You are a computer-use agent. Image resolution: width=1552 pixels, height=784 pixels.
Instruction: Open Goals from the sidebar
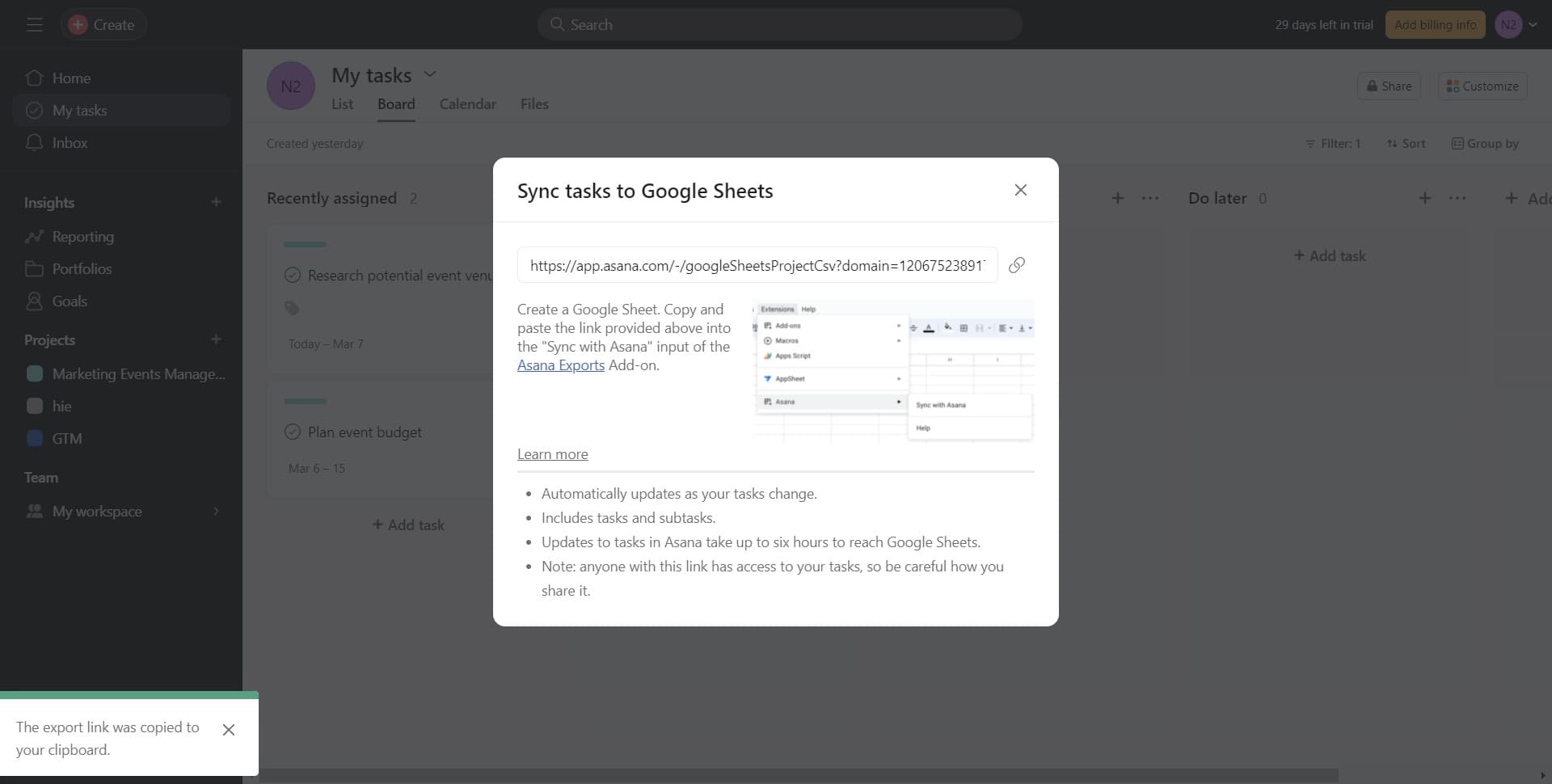click(70, 301)
